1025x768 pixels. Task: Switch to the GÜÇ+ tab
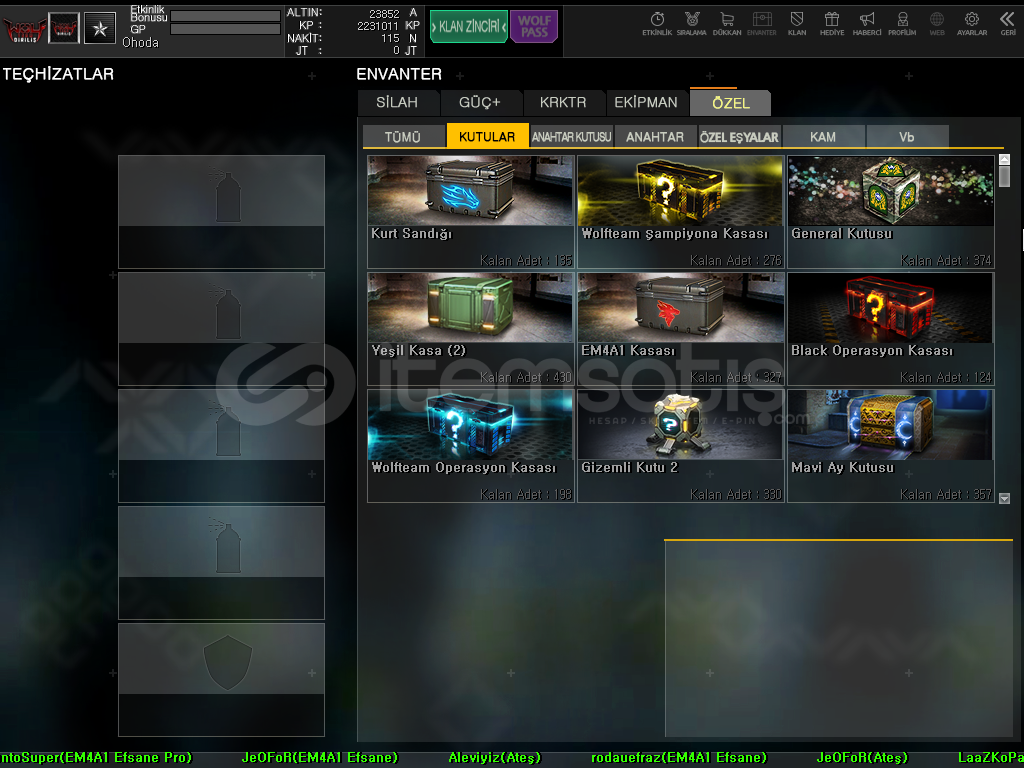coord(480,103)
